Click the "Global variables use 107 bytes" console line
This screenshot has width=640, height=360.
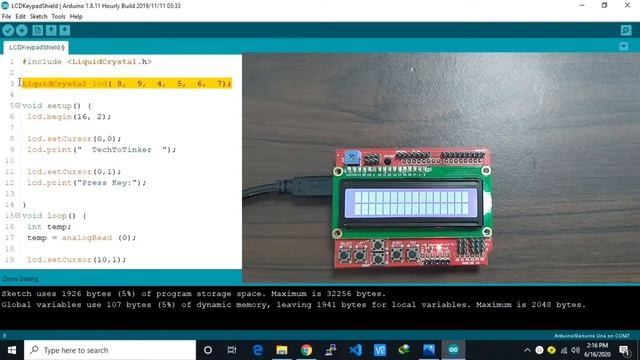pos(293,304)
